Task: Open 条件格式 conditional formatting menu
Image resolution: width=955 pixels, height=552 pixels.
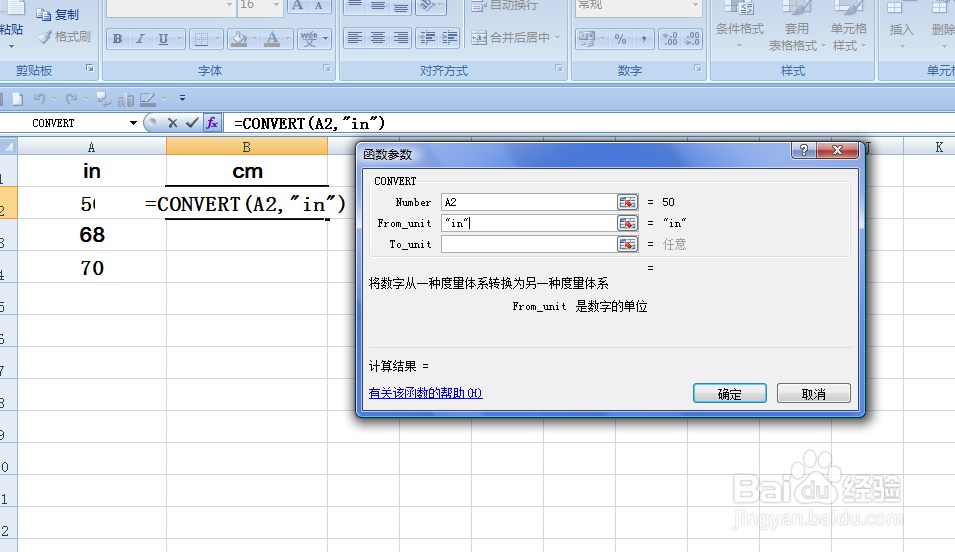Action: (x=739, y=27)
